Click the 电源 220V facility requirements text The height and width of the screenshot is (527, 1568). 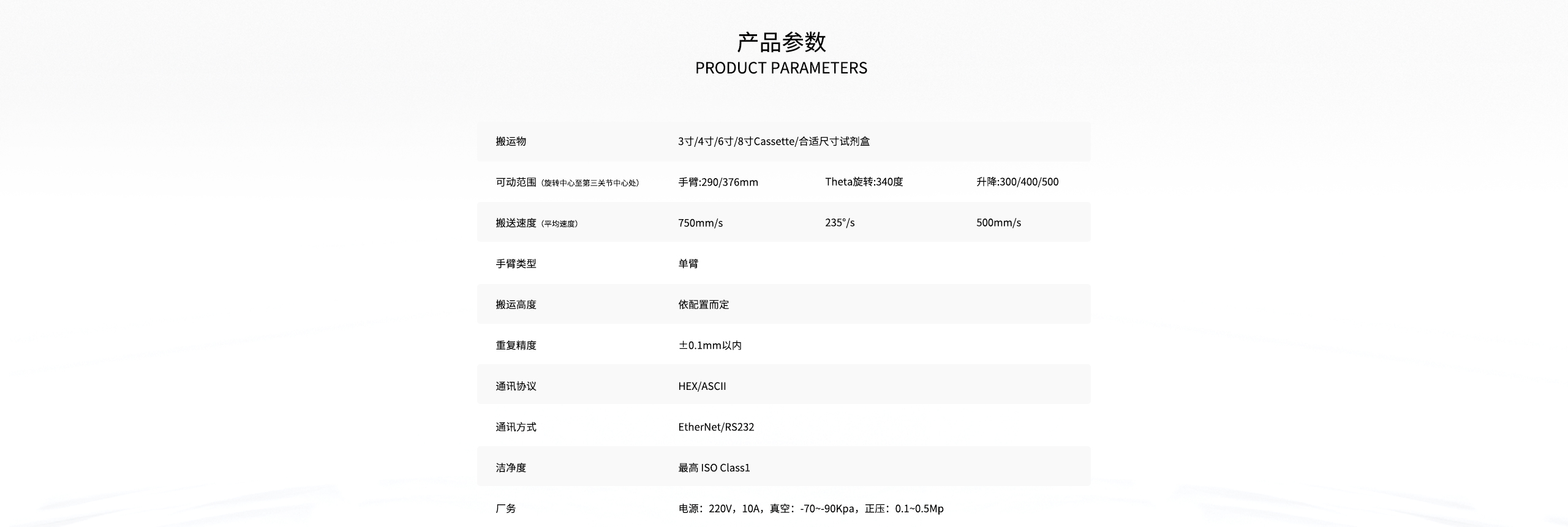[x=810, y=509]
